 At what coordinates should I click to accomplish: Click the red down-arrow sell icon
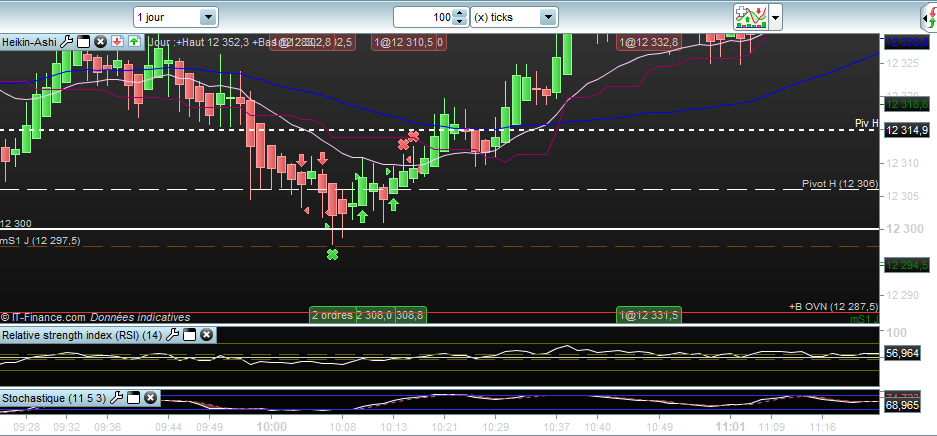[117, 42]
